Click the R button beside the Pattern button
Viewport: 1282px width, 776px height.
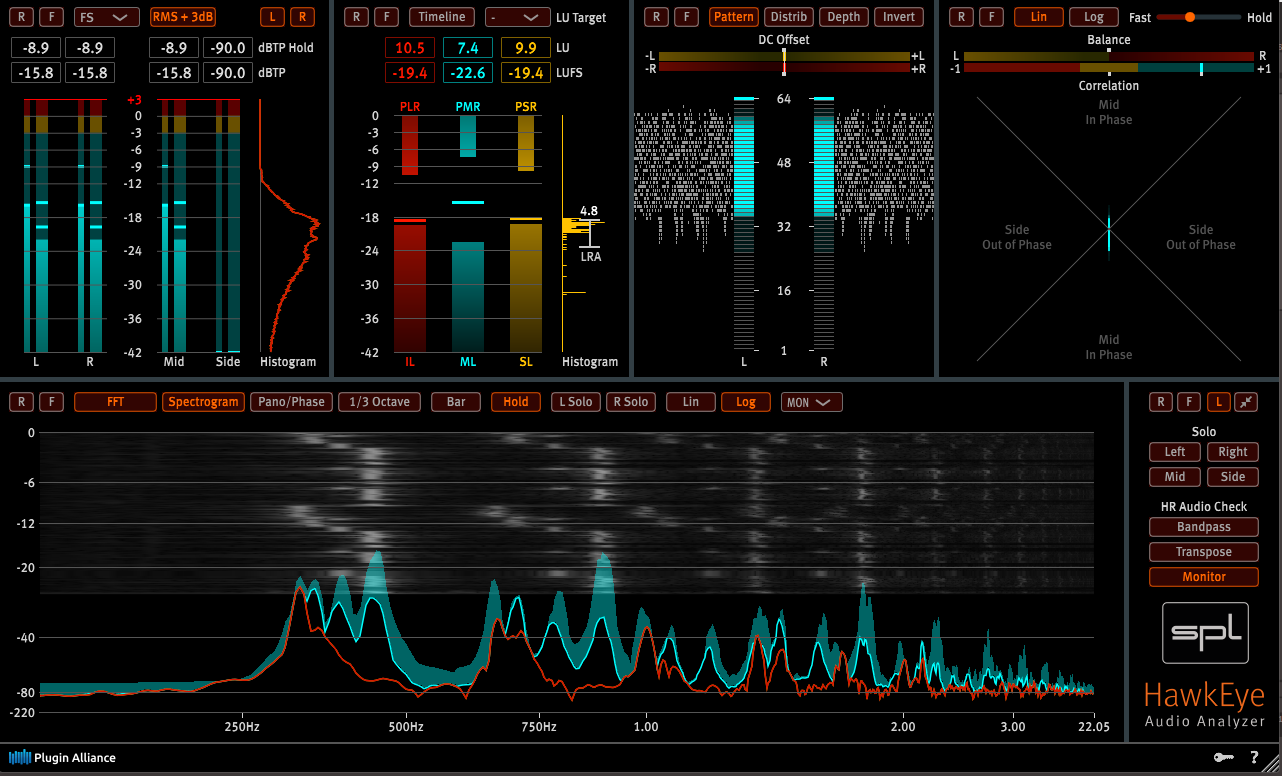[656, 17]
